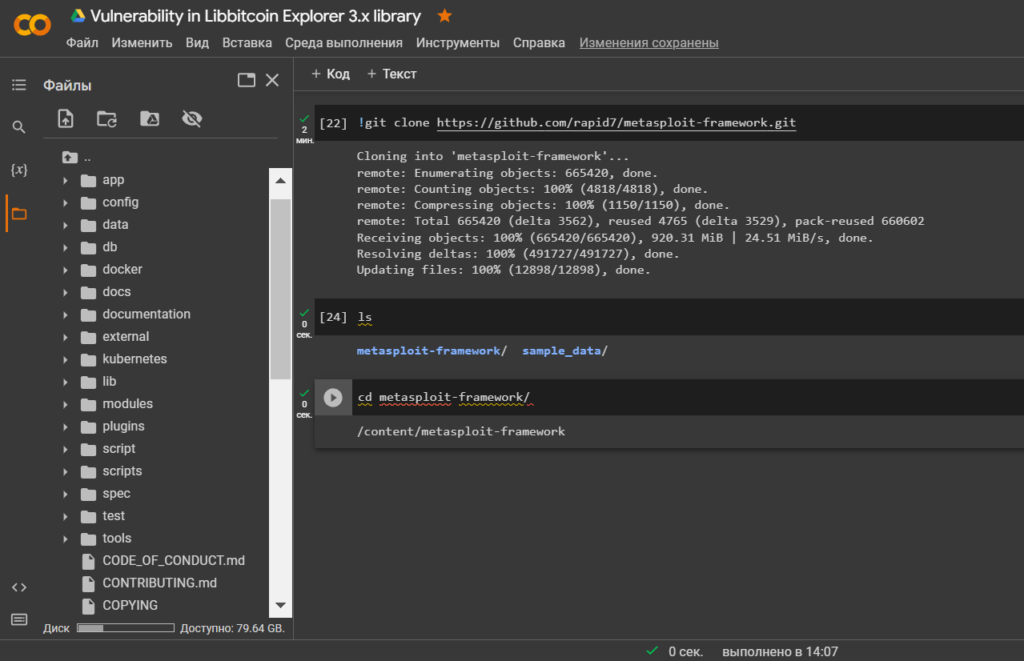Open the Среда выполнения menu
Image resolution: width=1024 pixels, height=661 pixels.
point(344,42)
